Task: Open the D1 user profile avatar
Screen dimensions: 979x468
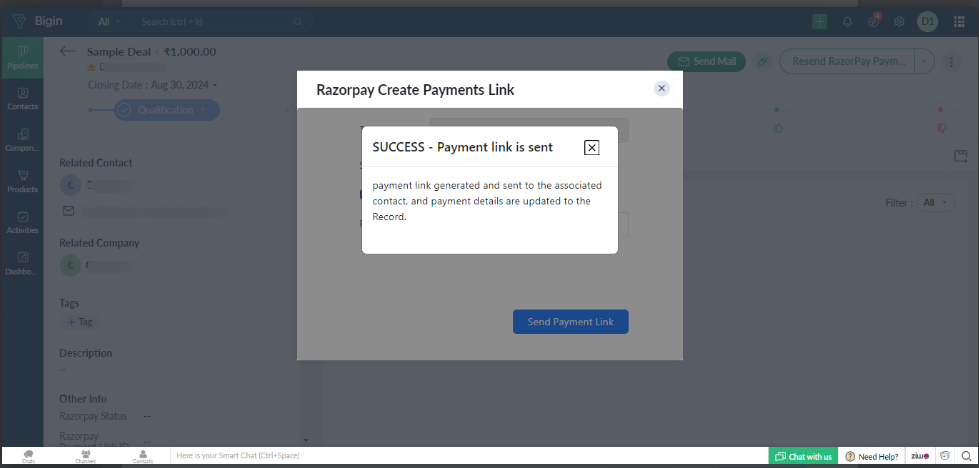Action: [x=927, y=22]
